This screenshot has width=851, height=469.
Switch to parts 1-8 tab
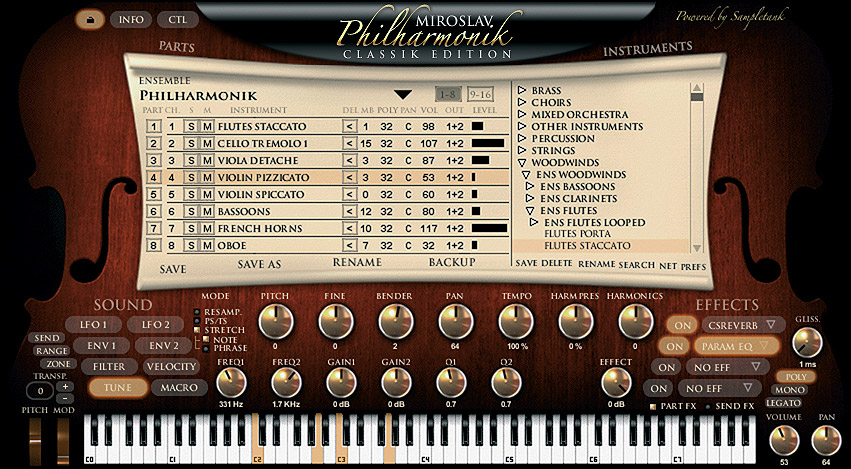pyautogui.click(x=448, y=95)
